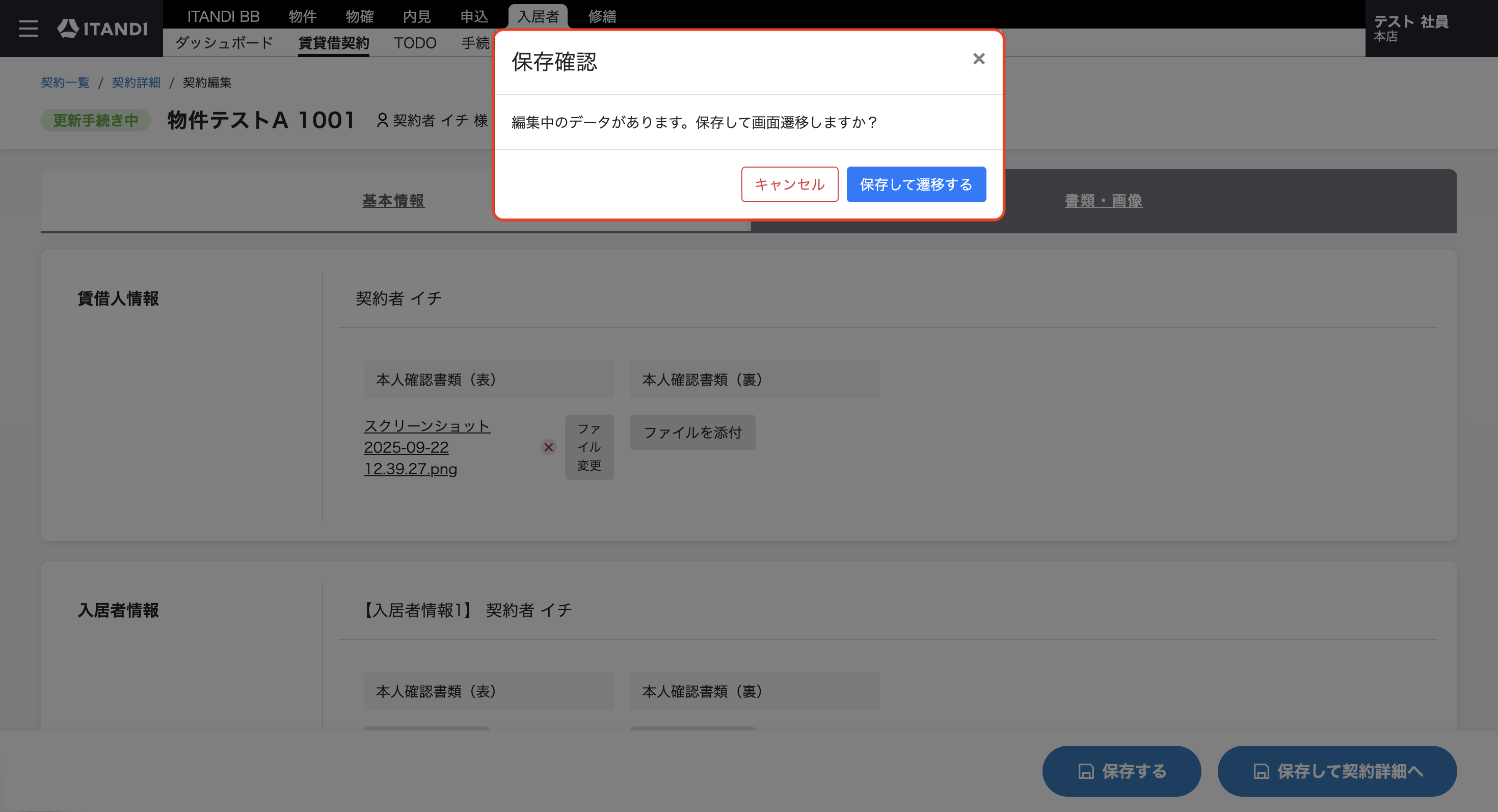Viewport: 1498px width, 812px height.
Task: Click 本人確認書類（表） label in 入居者情報
Action: tap(489, 691)
